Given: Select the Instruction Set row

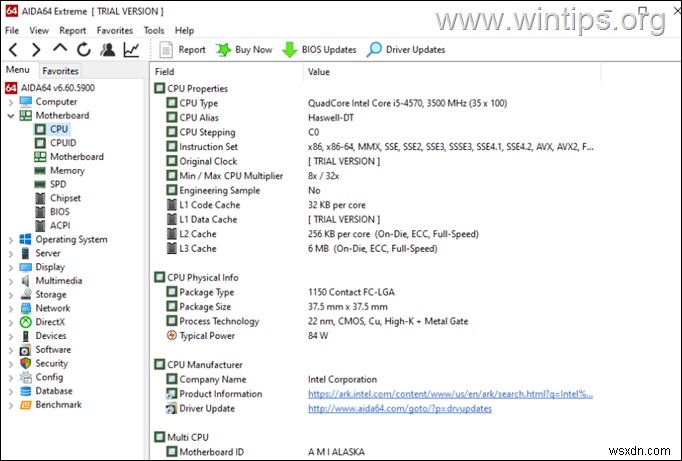Looking at the screenshot, I should pyautogui.click(x=374, y=147).
